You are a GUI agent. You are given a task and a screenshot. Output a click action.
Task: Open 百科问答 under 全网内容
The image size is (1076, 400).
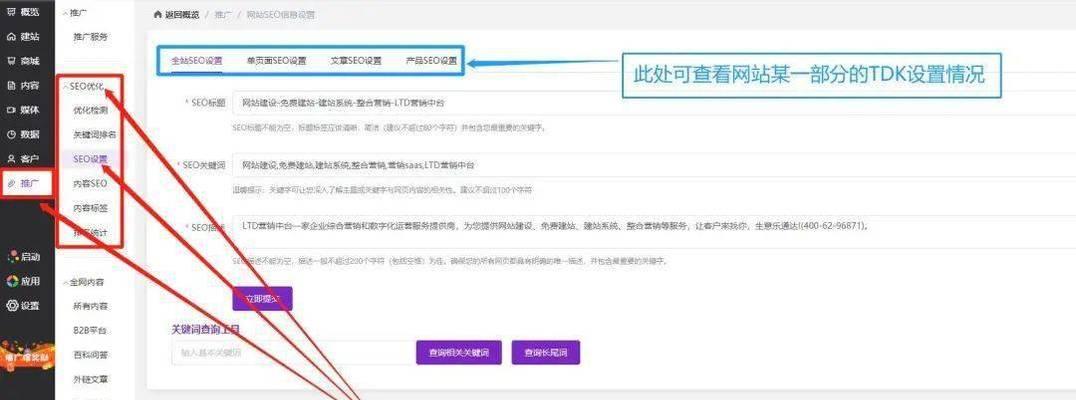(x=91, y=355)
